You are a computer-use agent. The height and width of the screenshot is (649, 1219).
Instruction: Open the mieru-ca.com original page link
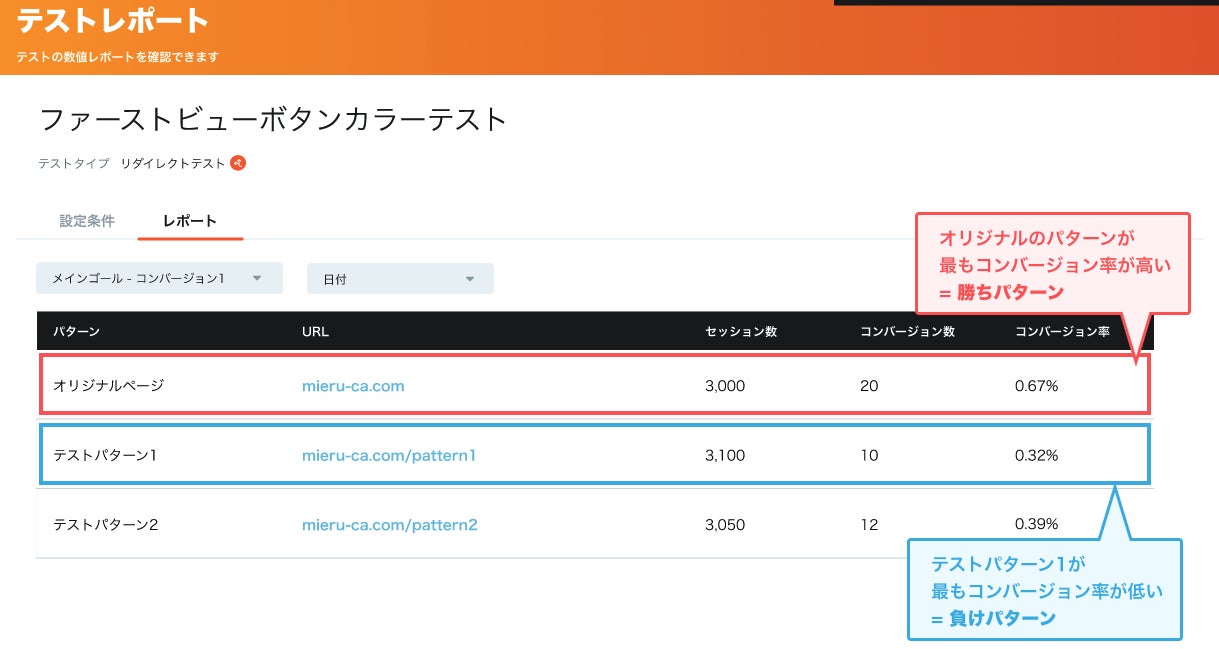click(353, 386)
